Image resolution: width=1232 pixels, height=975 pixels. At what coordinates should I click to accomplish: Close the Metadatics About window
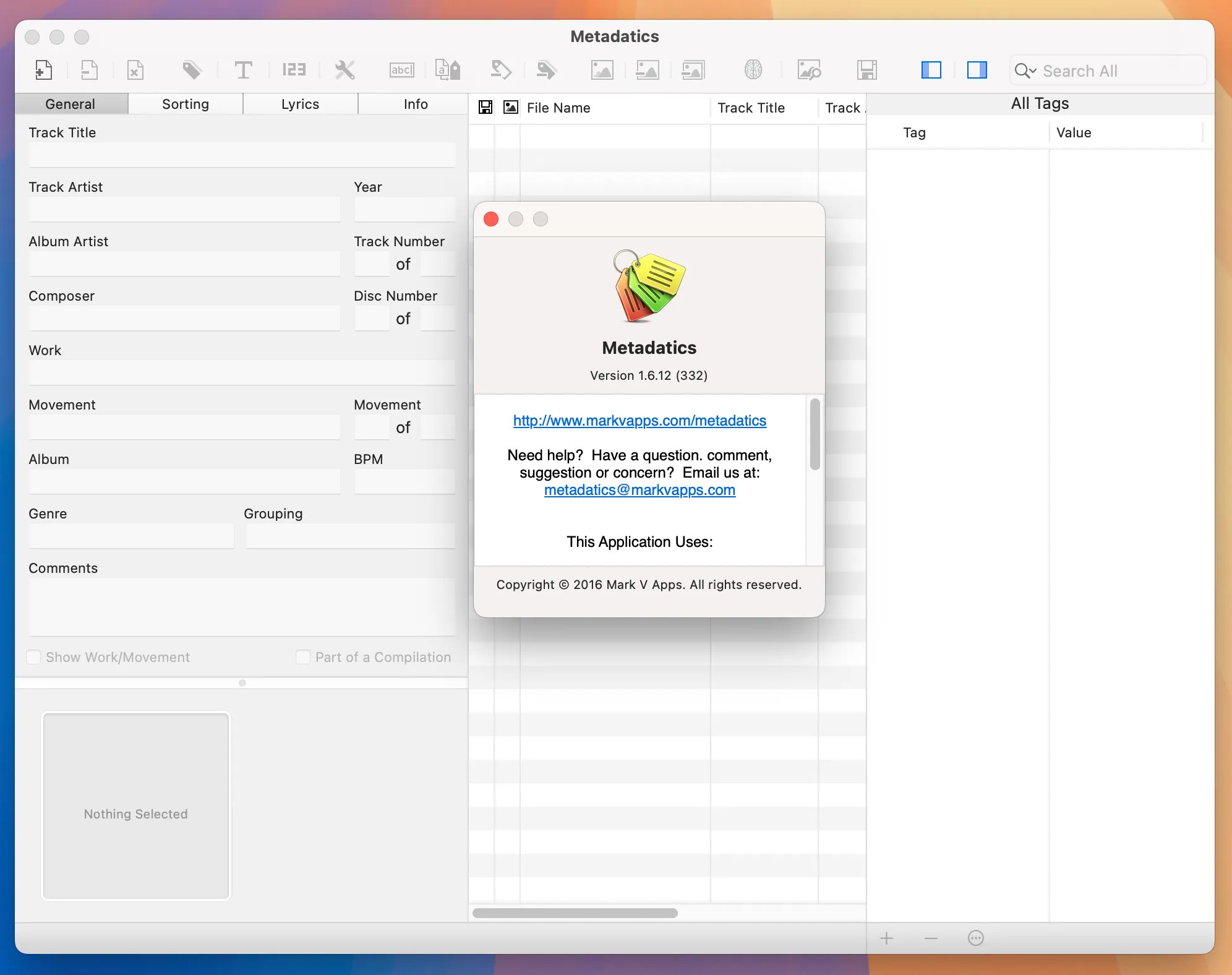point(491,219)
